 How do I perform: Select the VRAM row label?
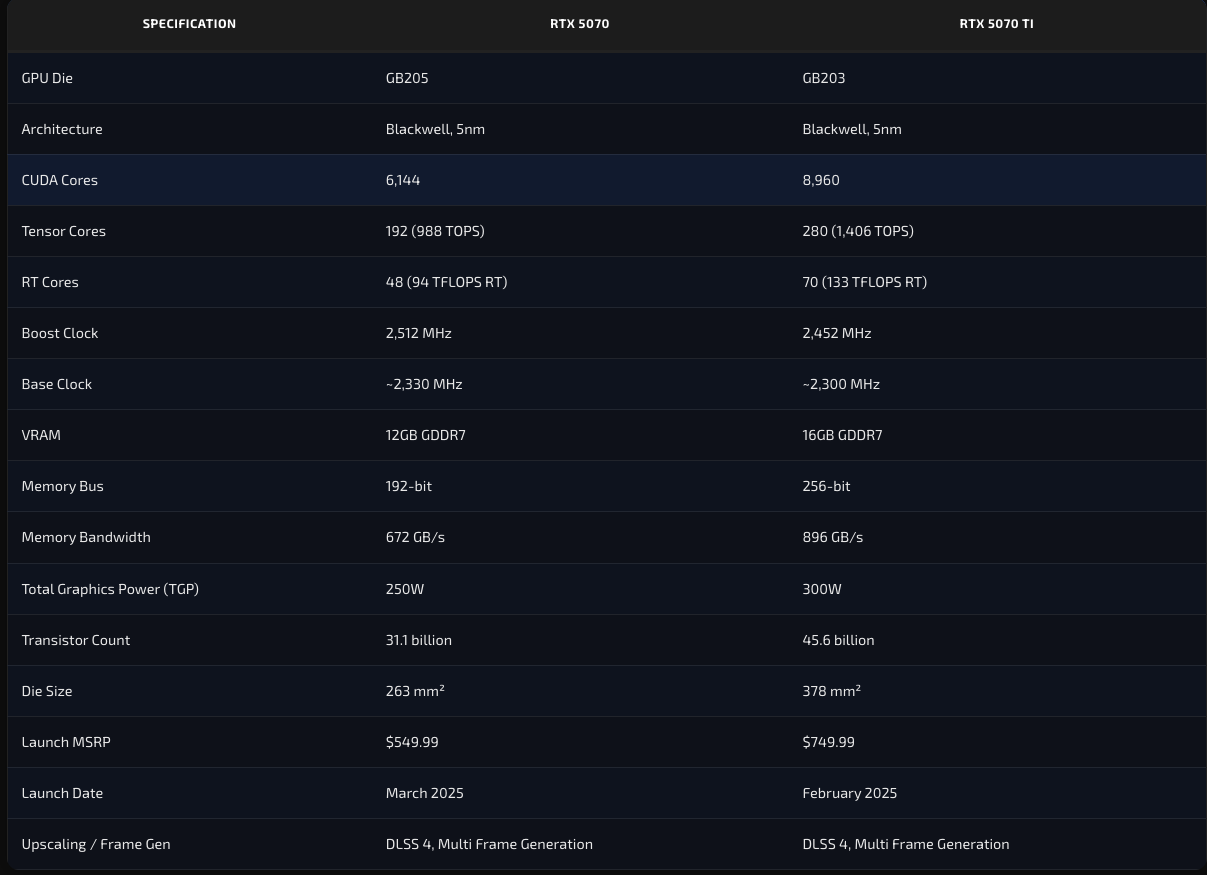coord(41,435)
